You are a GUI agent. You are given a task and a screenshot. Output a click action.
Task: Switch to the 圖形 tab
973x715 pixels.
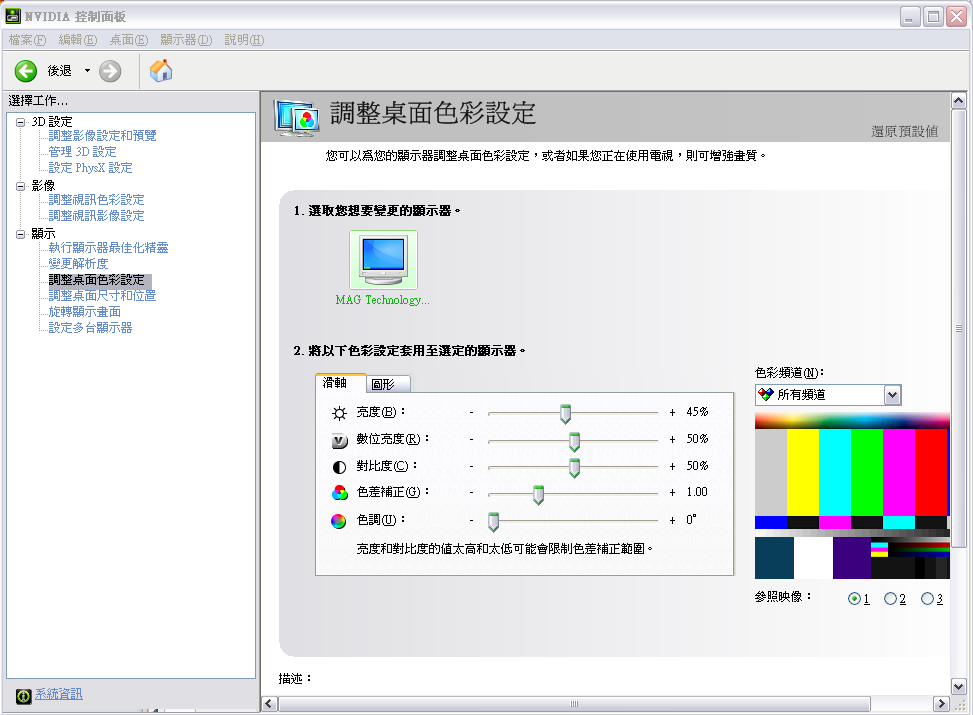click(388, 384)
